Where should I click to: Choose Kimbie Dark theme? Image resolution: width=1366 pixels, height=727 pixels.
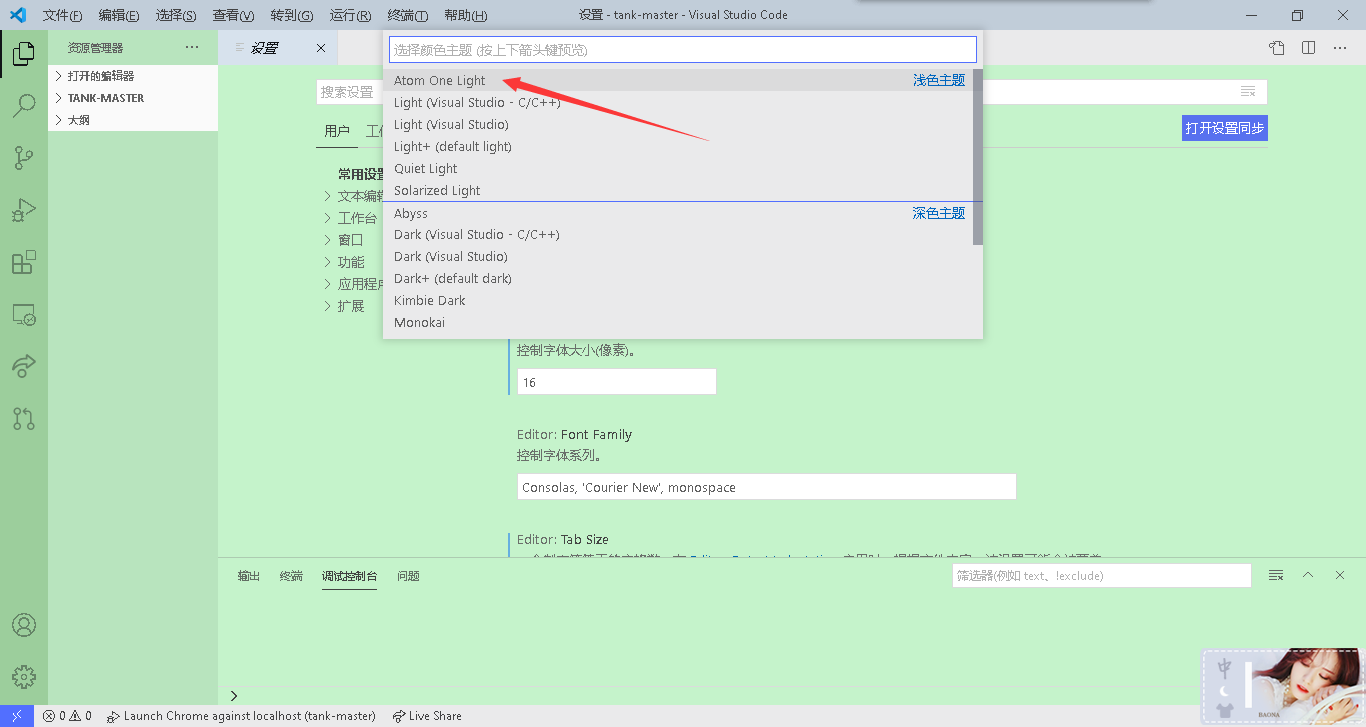[677, 300]
